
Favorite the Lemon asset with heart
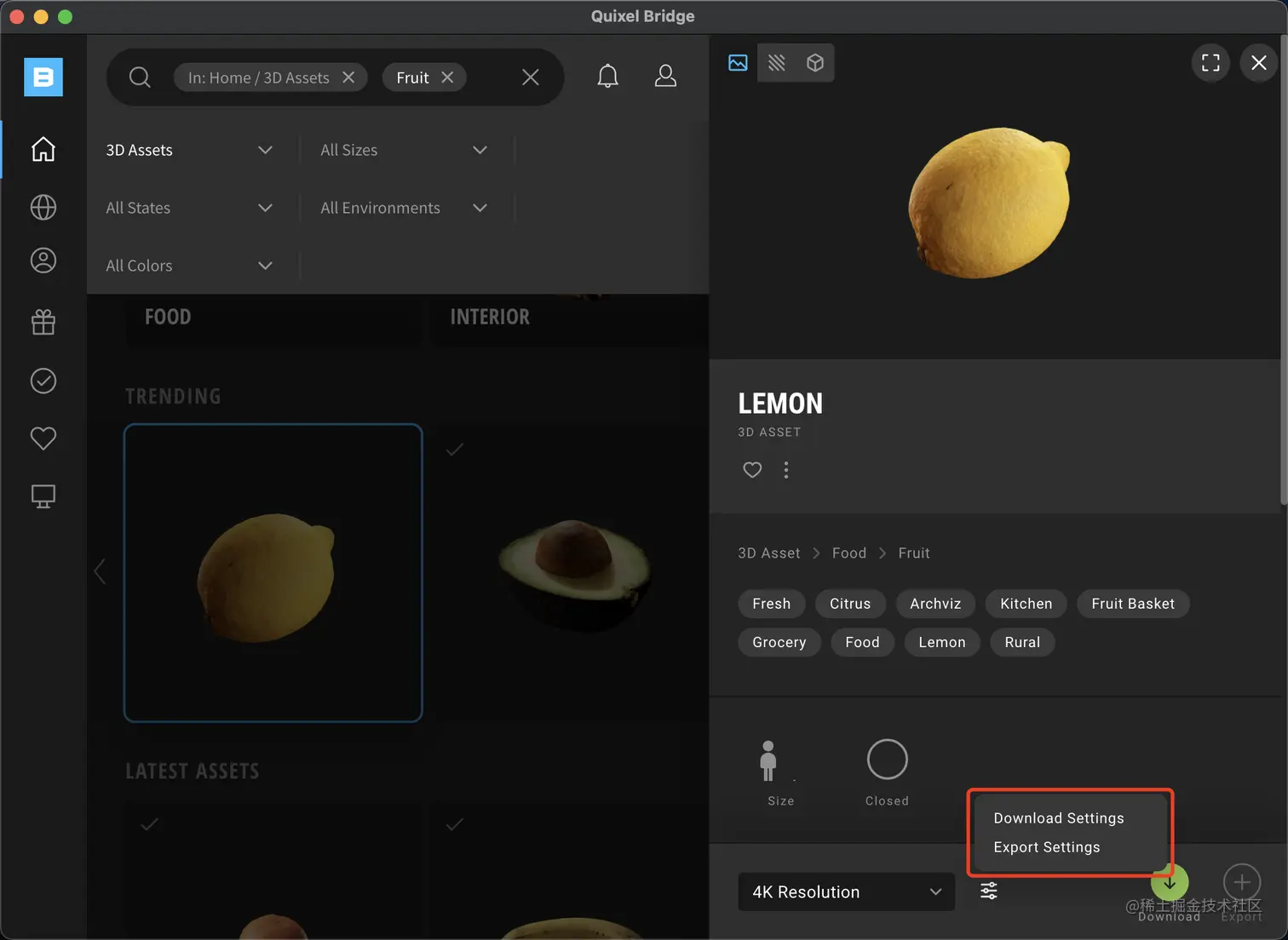pos(752,470)
